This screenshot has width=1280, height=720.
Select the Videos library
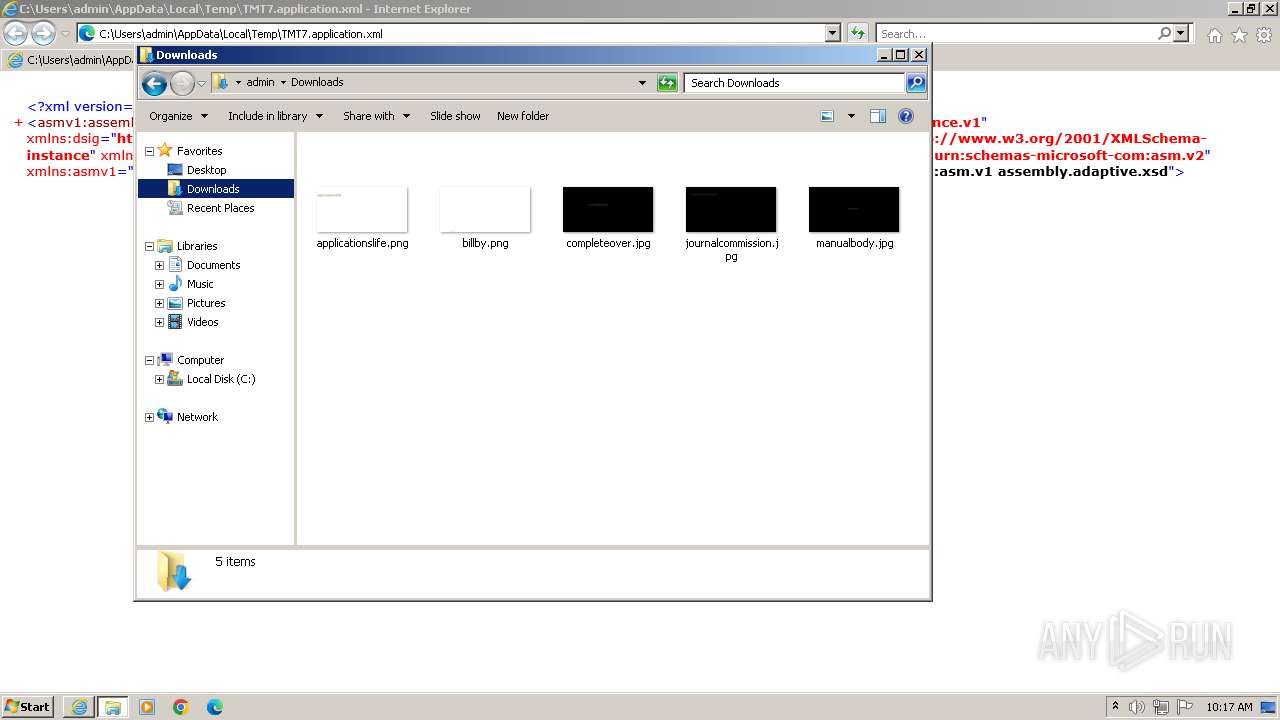[x=202, y=322]
